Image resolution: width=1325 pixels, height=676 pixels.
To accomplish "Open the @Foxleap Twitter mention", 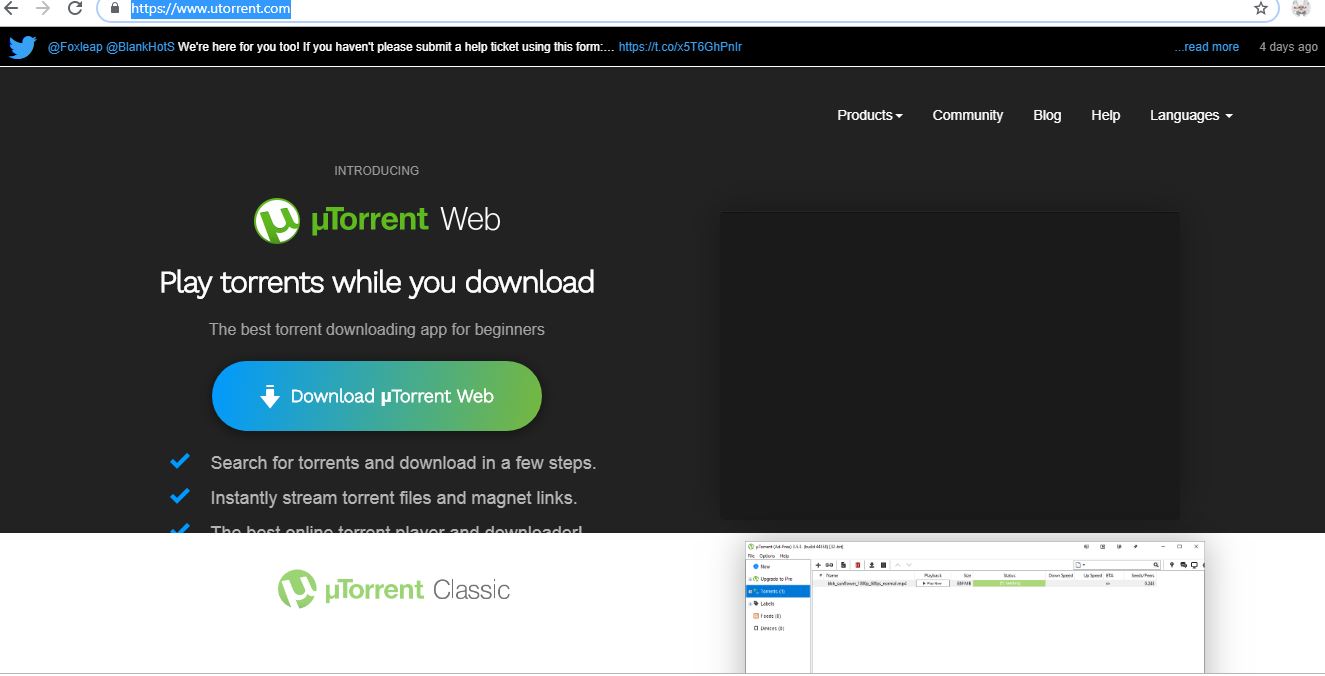I will 75,47.
